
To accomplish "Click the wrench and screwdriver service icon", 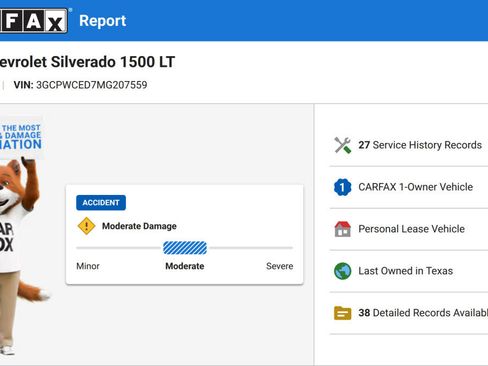I will click(x=343, y=145).
